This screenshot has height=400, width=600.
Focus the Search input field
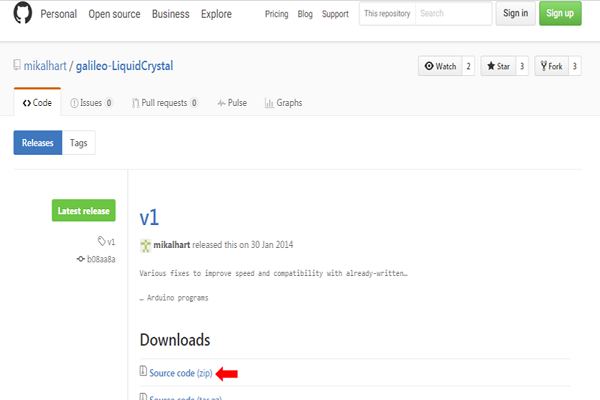pyautogui.click(x=453, y=13)
